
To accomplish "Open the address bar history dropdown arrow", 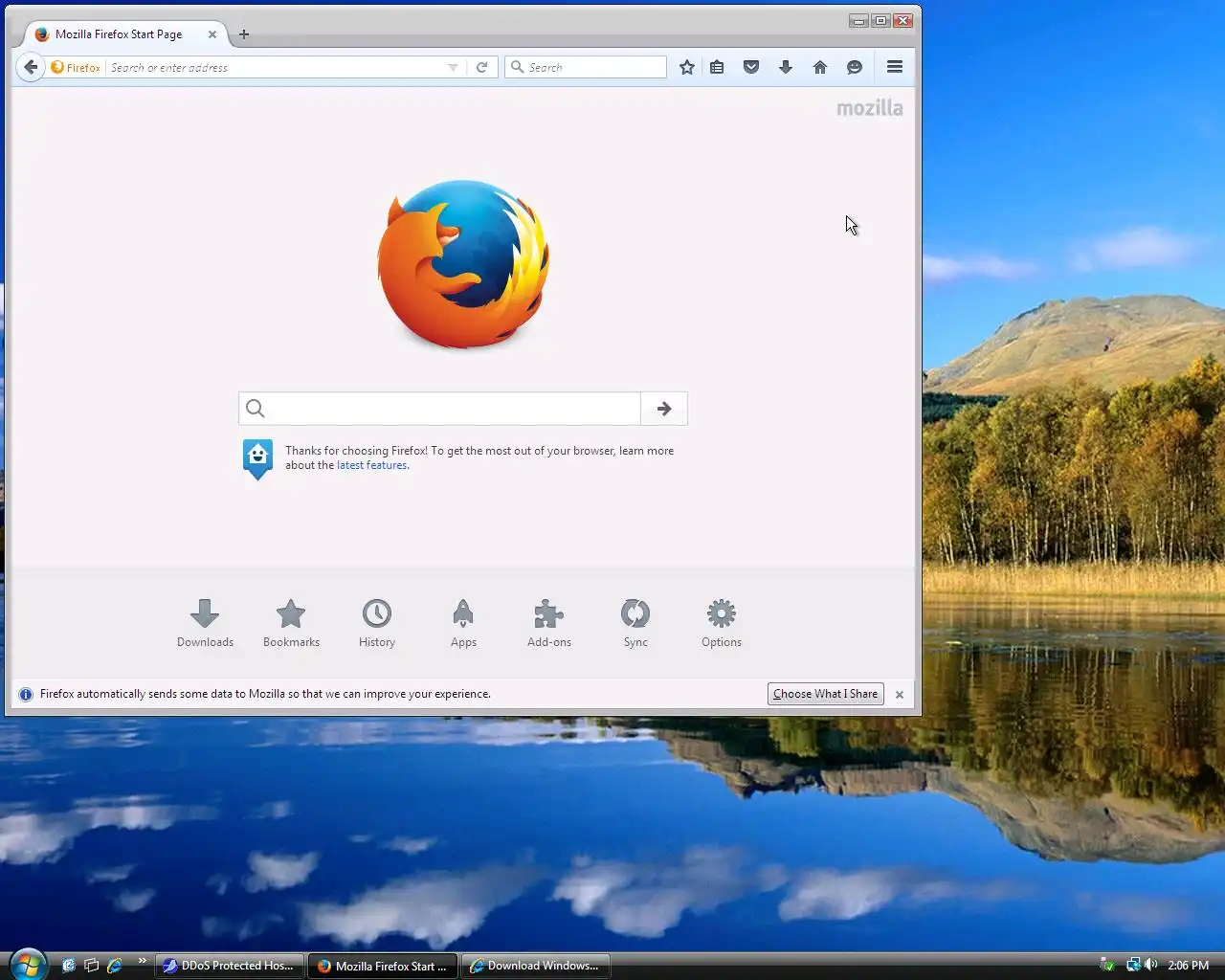I will (x=453, y=67).
